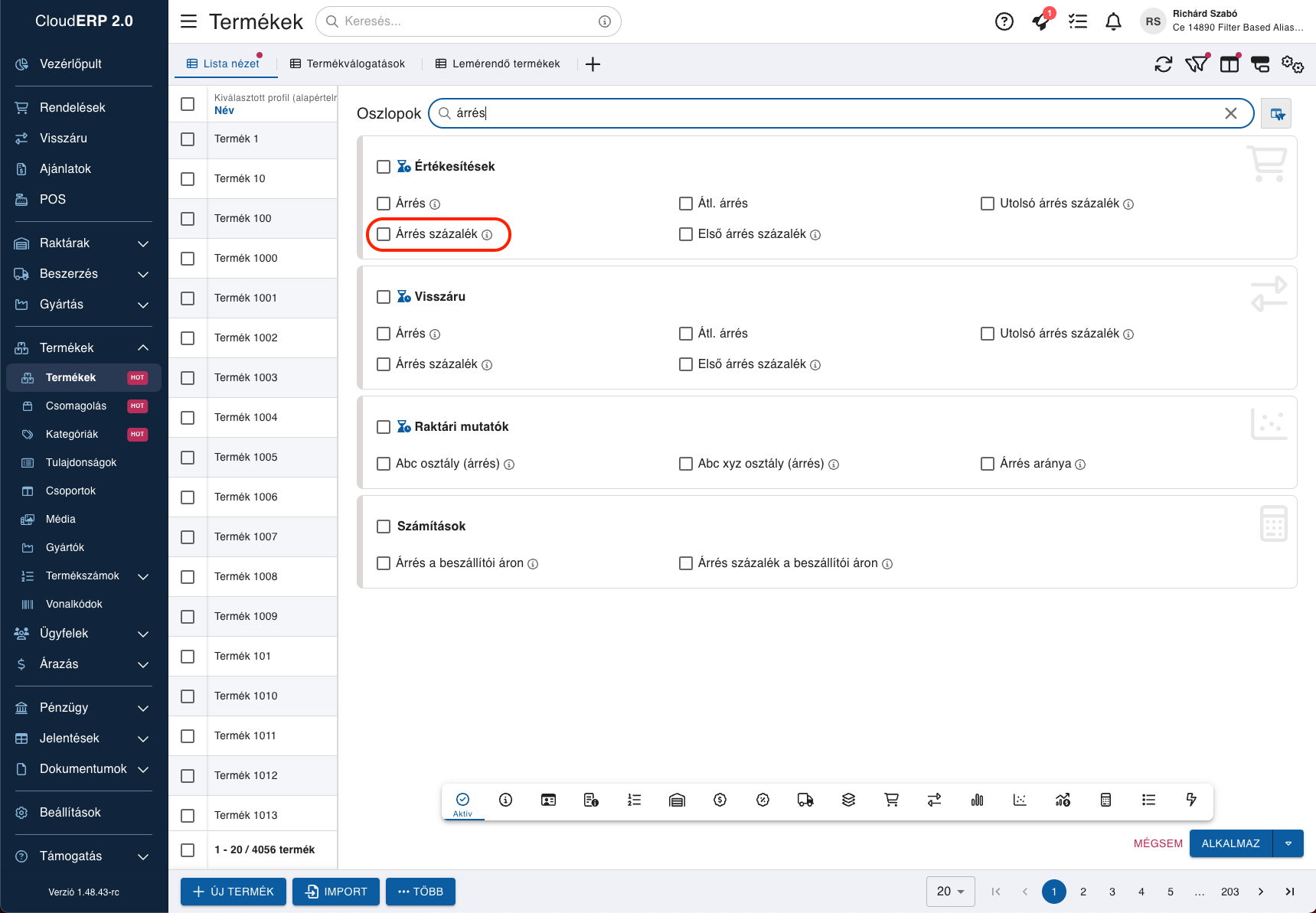Click the ALKALMAZ button

point(1230,843)
